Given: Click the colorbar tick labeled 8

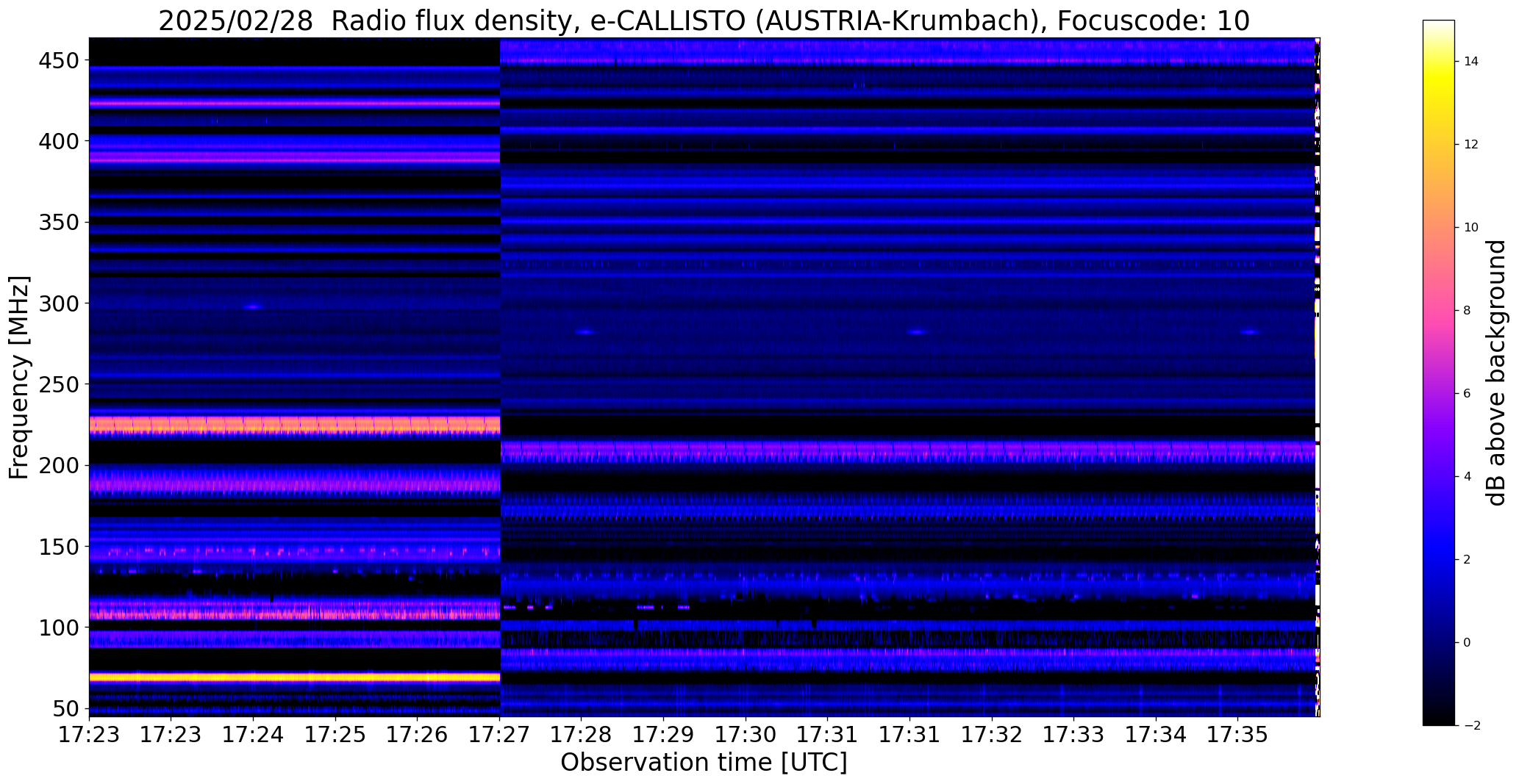Looking at the screenshot, I should (1467, 311).
